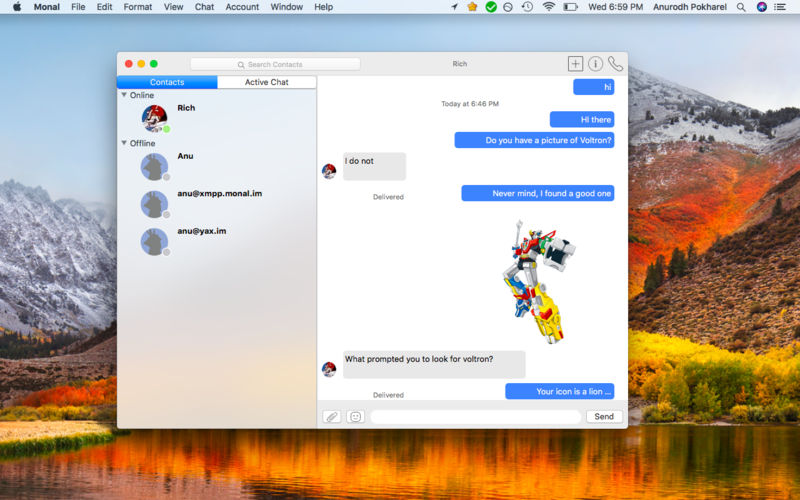Open the Account menu
The image size is (800, 500).
pyautogui.click(x=242, y=7)
